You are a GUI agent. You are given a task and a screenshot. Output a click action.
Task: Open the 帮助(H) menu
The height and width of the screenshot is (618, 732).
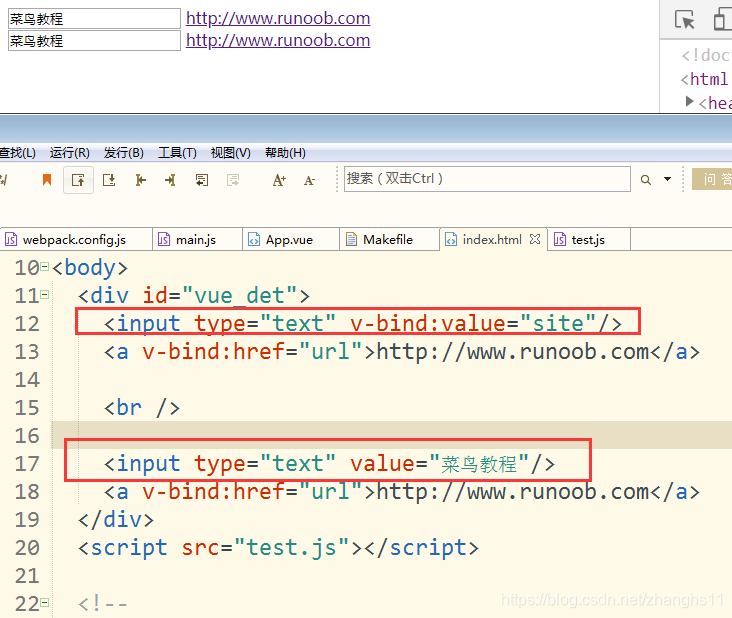[x=285, y=153]
